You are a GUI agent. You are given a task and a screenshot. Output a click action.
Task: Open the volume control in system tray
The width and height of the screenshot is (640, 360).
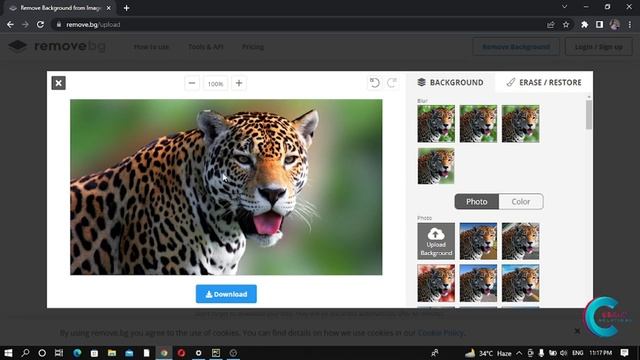click(x=564, y=353)
